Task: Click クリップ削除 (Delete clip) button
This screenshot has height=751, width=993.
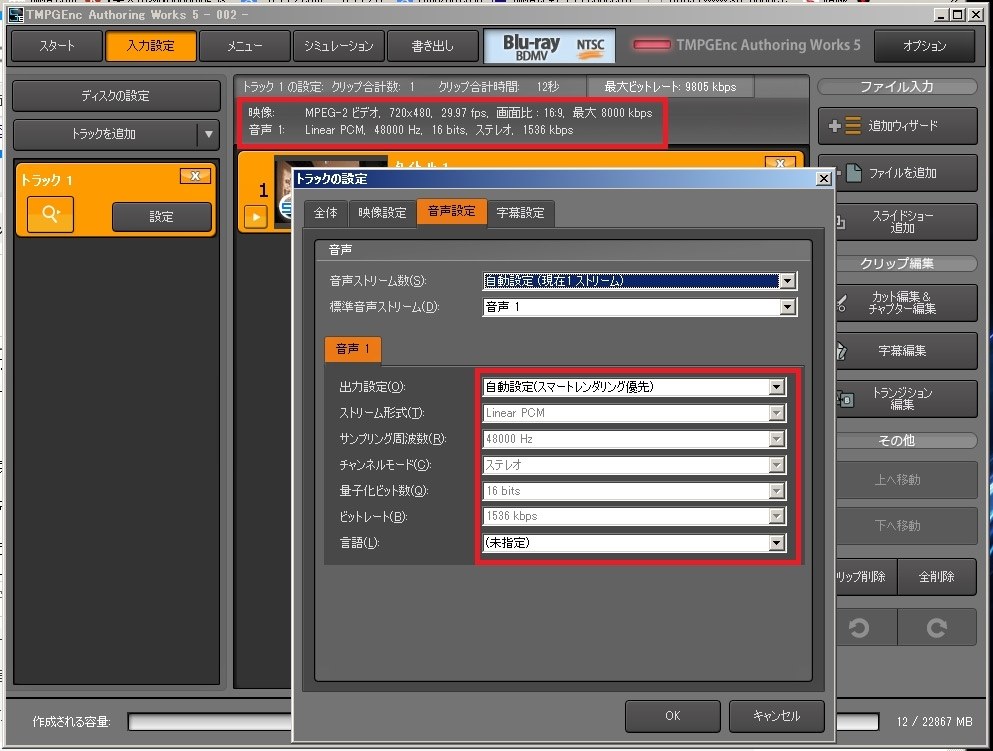Action: click(x=866, y=577)
